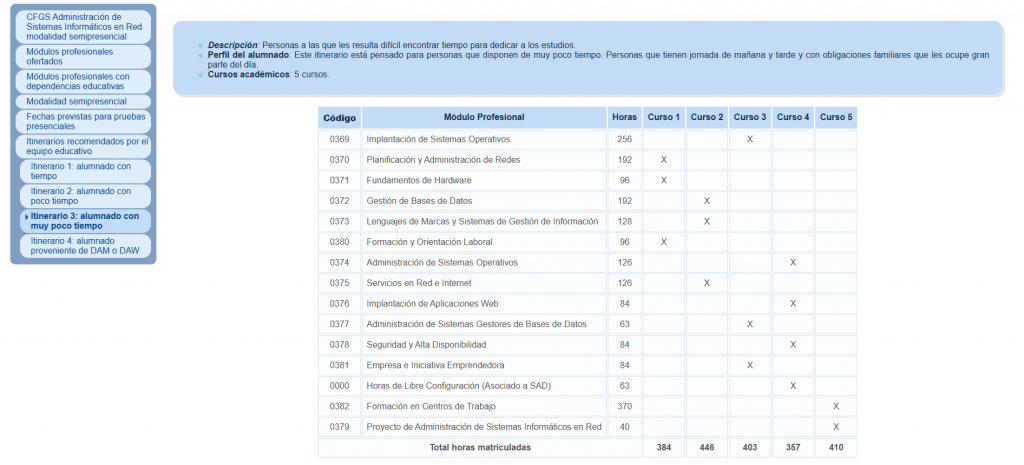Click the X in Formación en Centros de Trabajo row
1024x465 pixels.
[836, 407]
